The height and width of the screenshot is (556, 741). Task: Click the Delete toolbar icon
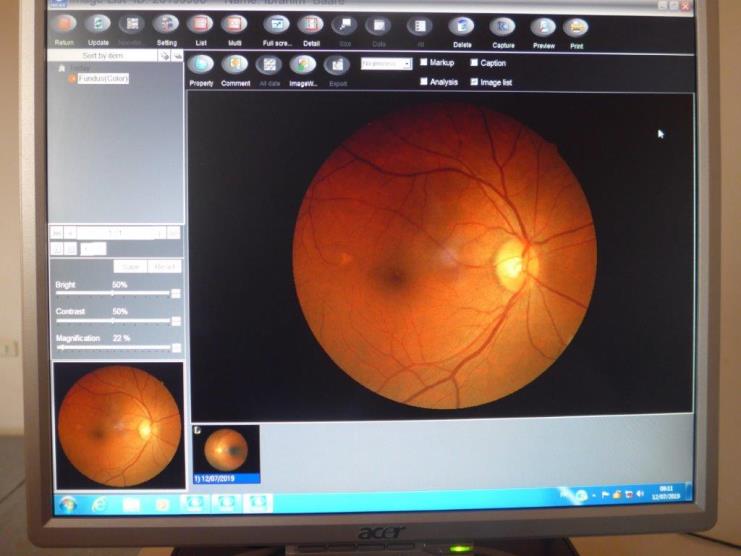pyautogui.click(x=462, y=26)
